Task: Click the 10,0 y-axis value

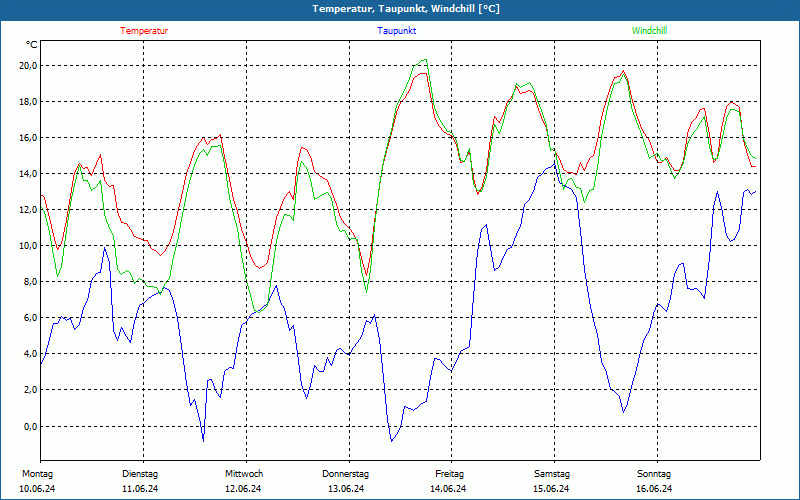Action: 28,246
